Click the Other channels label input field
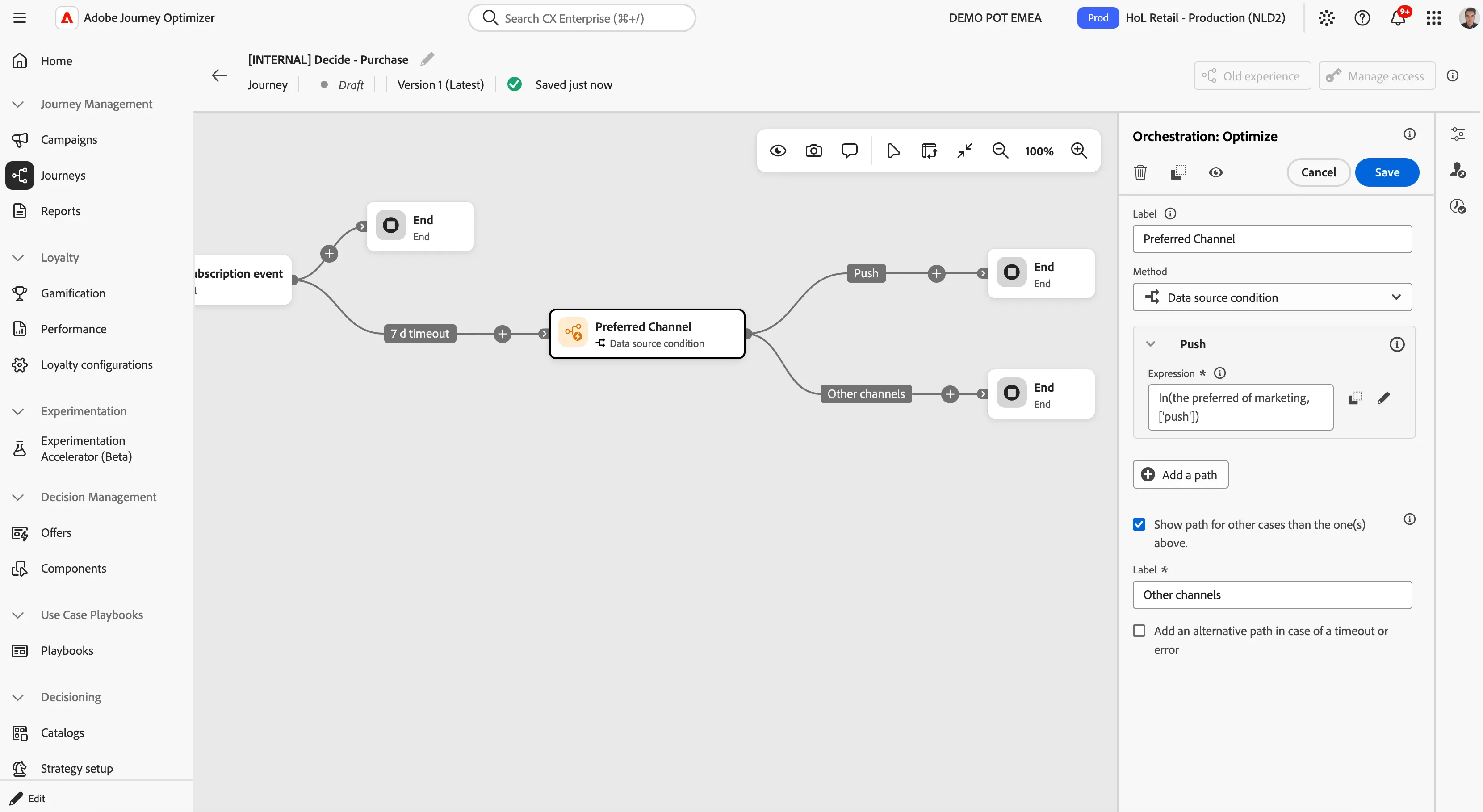Viewport: 1483px width, 812px height. click(x=1272, y=595)
